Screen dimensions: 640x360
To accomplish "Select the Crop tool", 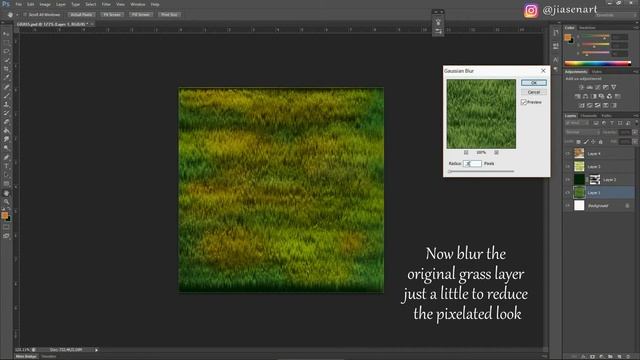I will [6, 69].
